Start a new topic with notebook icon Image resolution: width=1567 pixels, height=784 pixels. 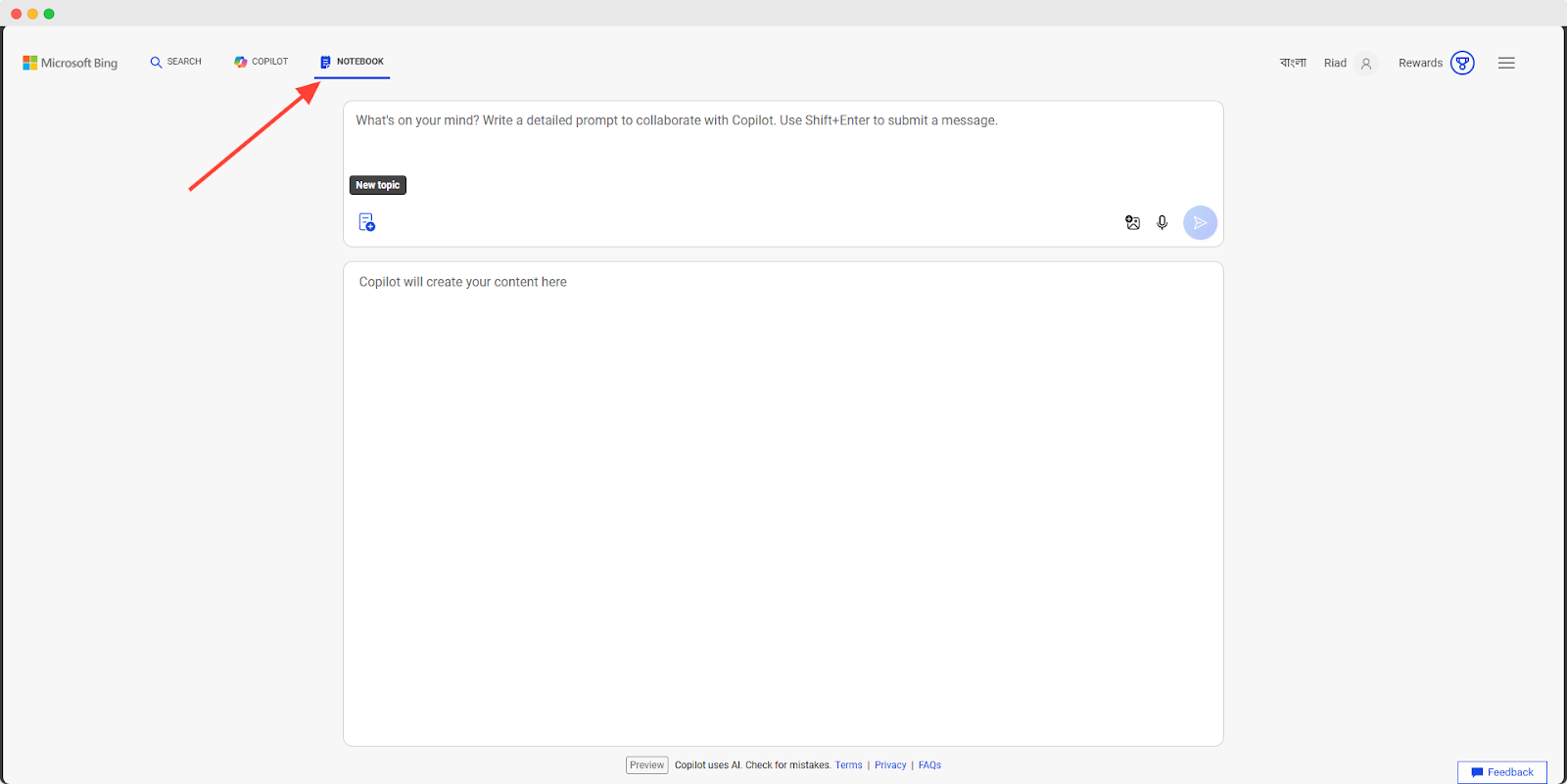(x=367, y=222)
